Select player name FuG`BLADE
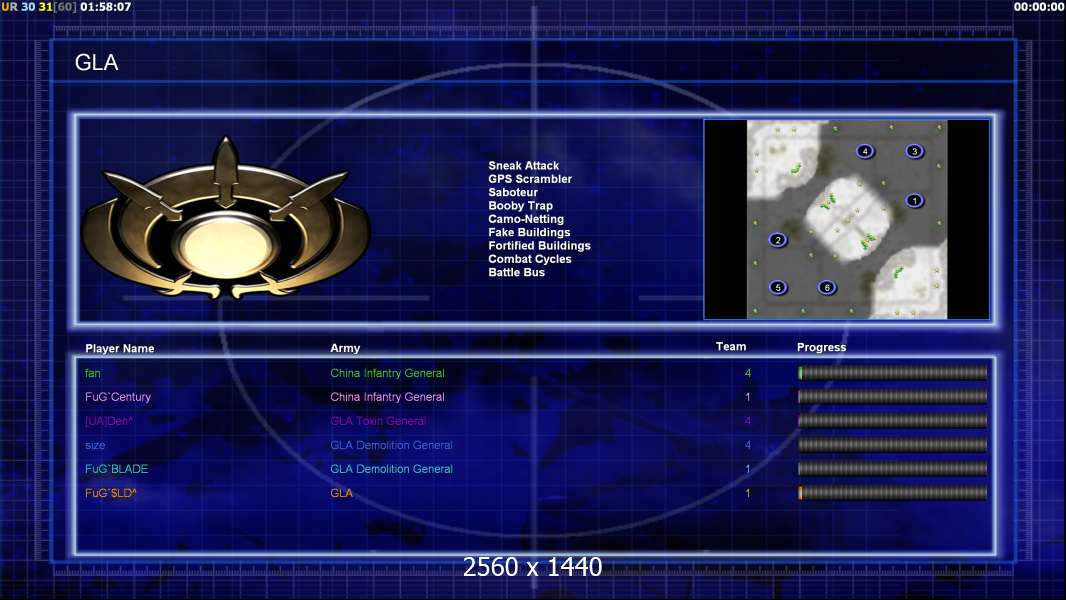Screen dimensions: 1066x600 (x=116, y=469)
